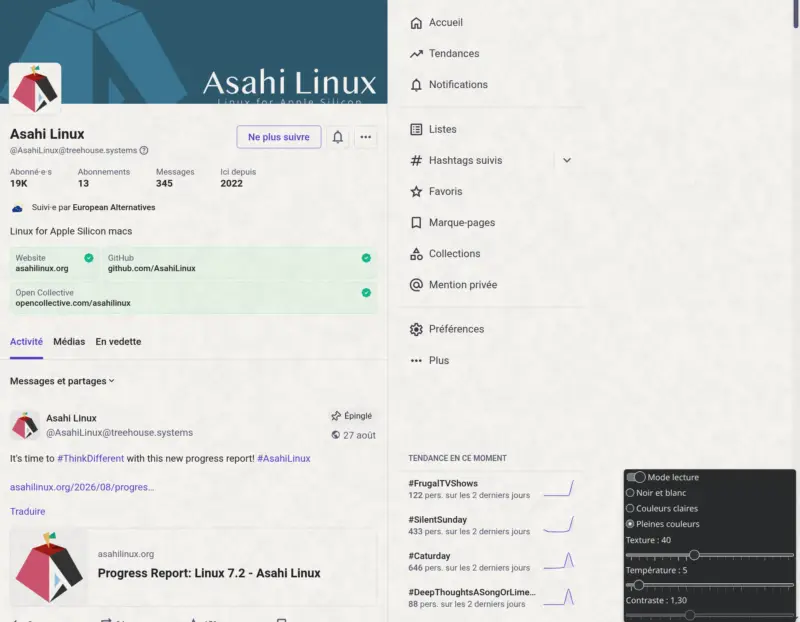The width and height of the screenshot is (800, 622).
Task: Click the Plus ellipsis icon in sidebar
Action: (416, 360)
